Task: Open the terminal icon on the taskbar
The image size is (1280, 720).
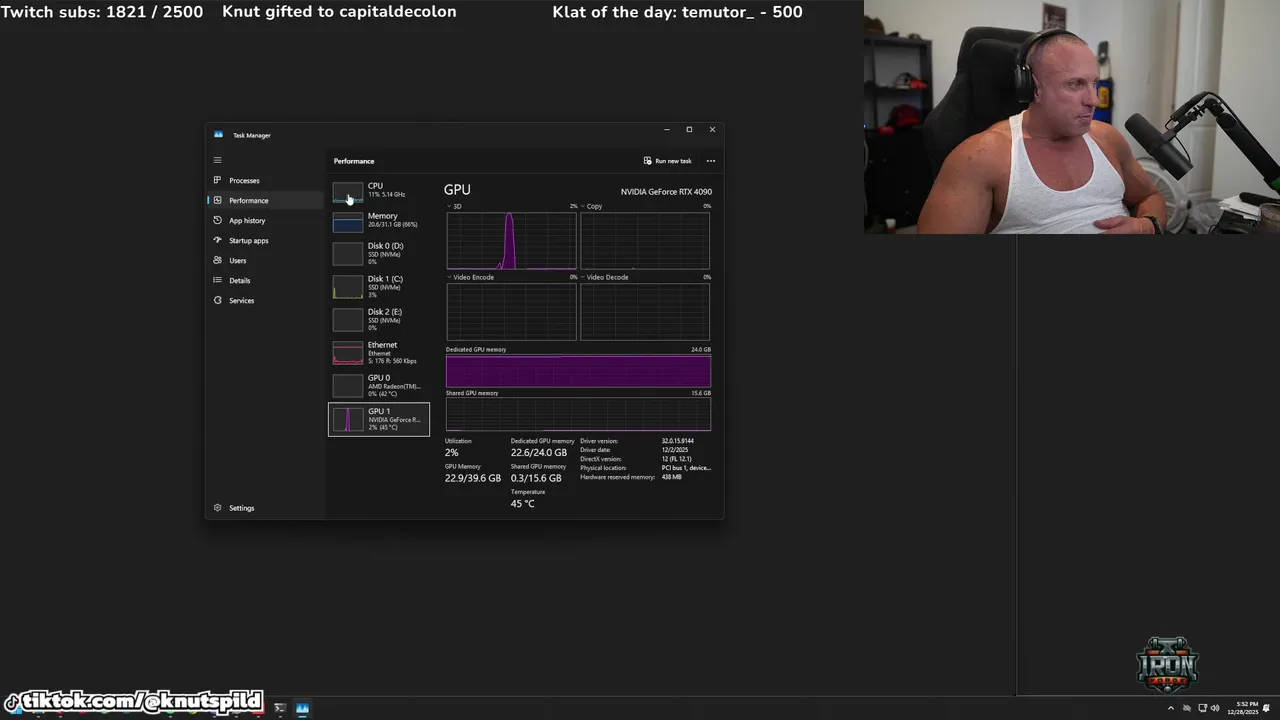Action: coord(280,709)
